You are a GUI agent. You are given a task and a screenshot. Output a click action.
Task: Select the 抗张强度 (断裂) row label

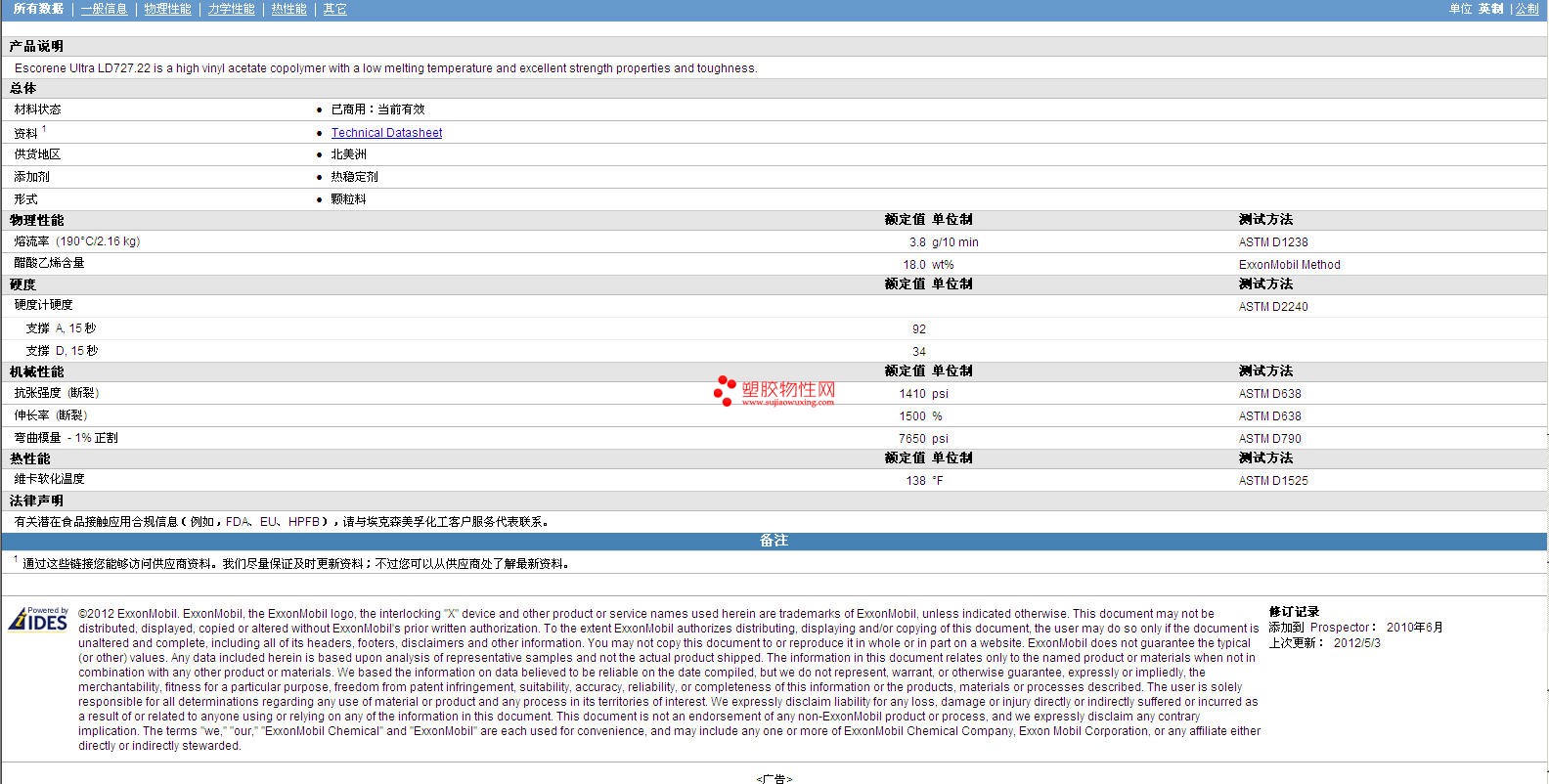[56, 393]
